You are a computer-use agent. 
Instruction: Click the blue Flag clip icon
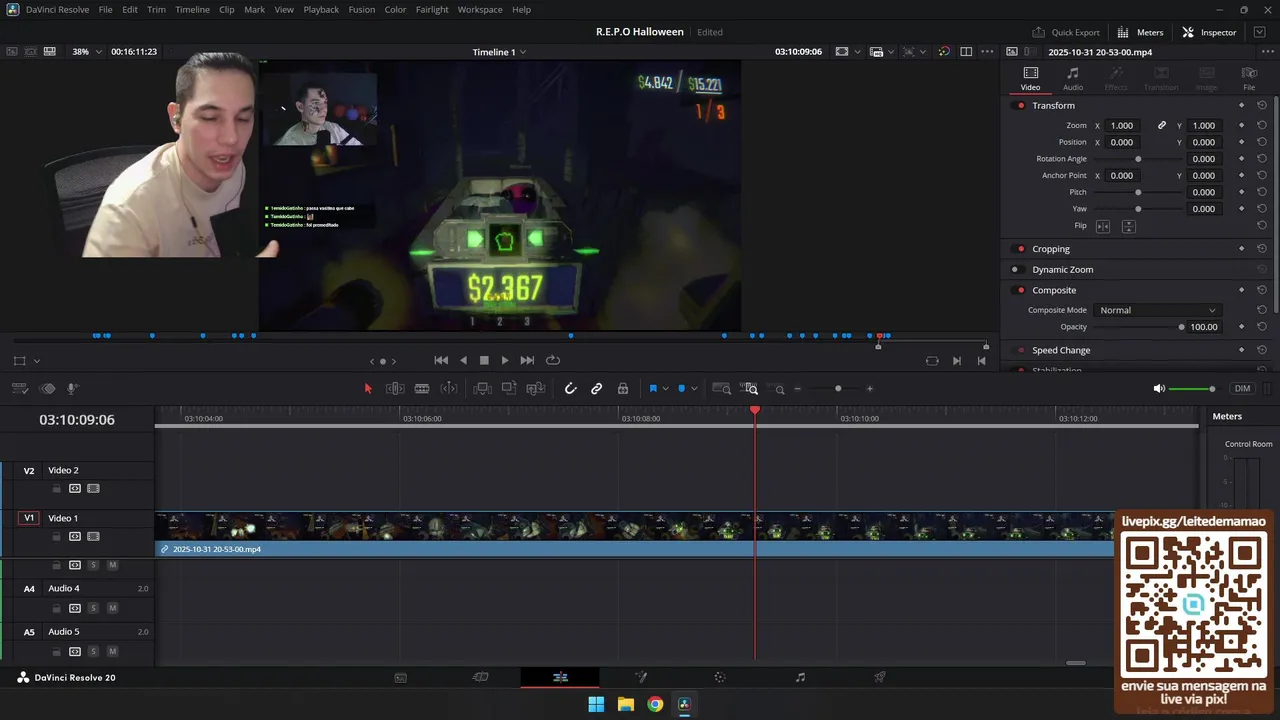pyautogui.click(x=653, y=388)
